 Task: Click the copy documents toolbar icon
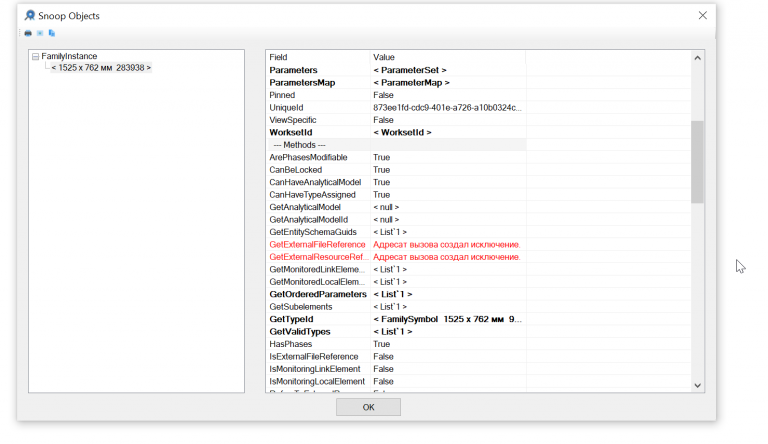52,33
